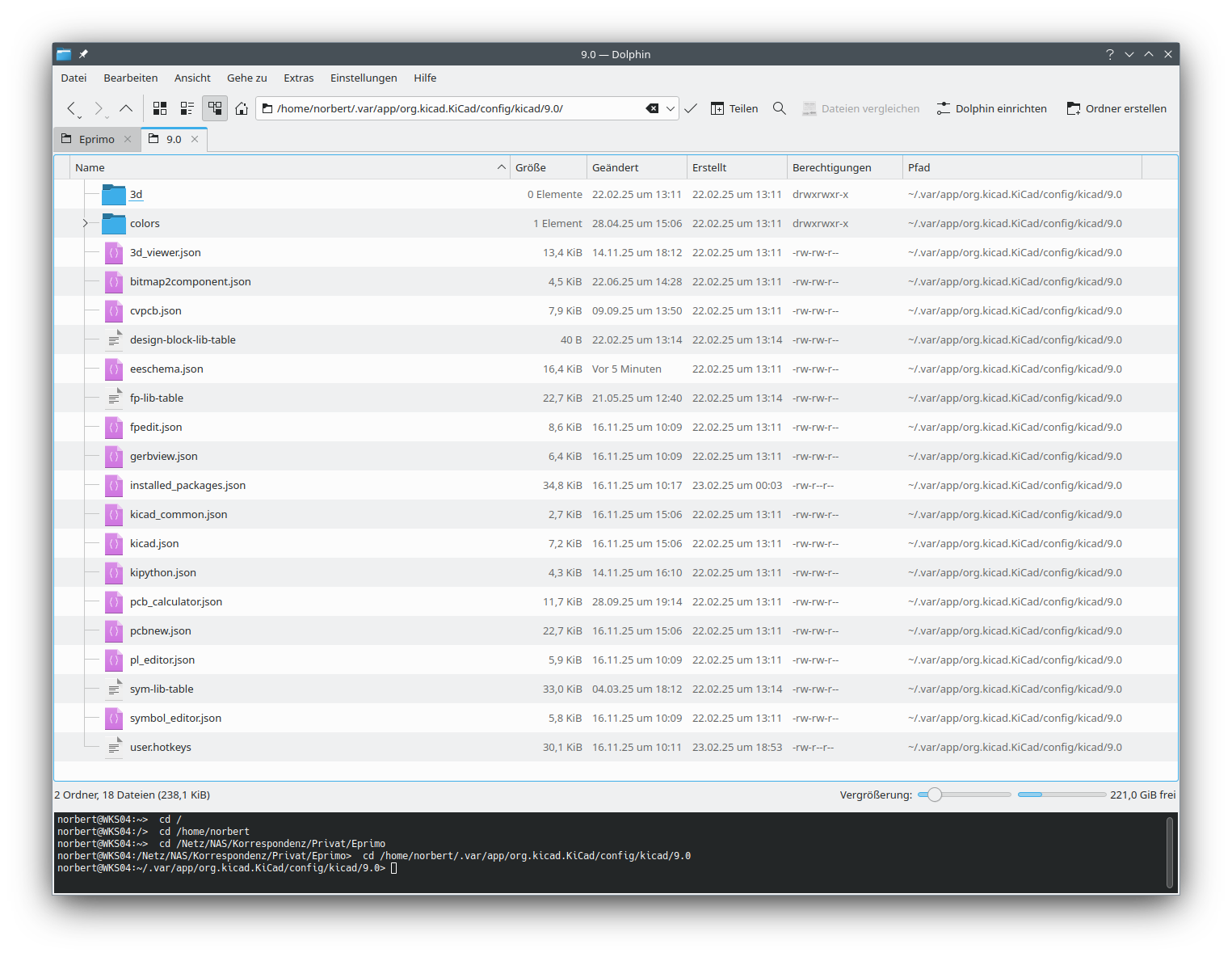This screenshot has width=1232, height=957.
Task: Confirm the path with the checkmark icon
Action: (x=691, y=108)
